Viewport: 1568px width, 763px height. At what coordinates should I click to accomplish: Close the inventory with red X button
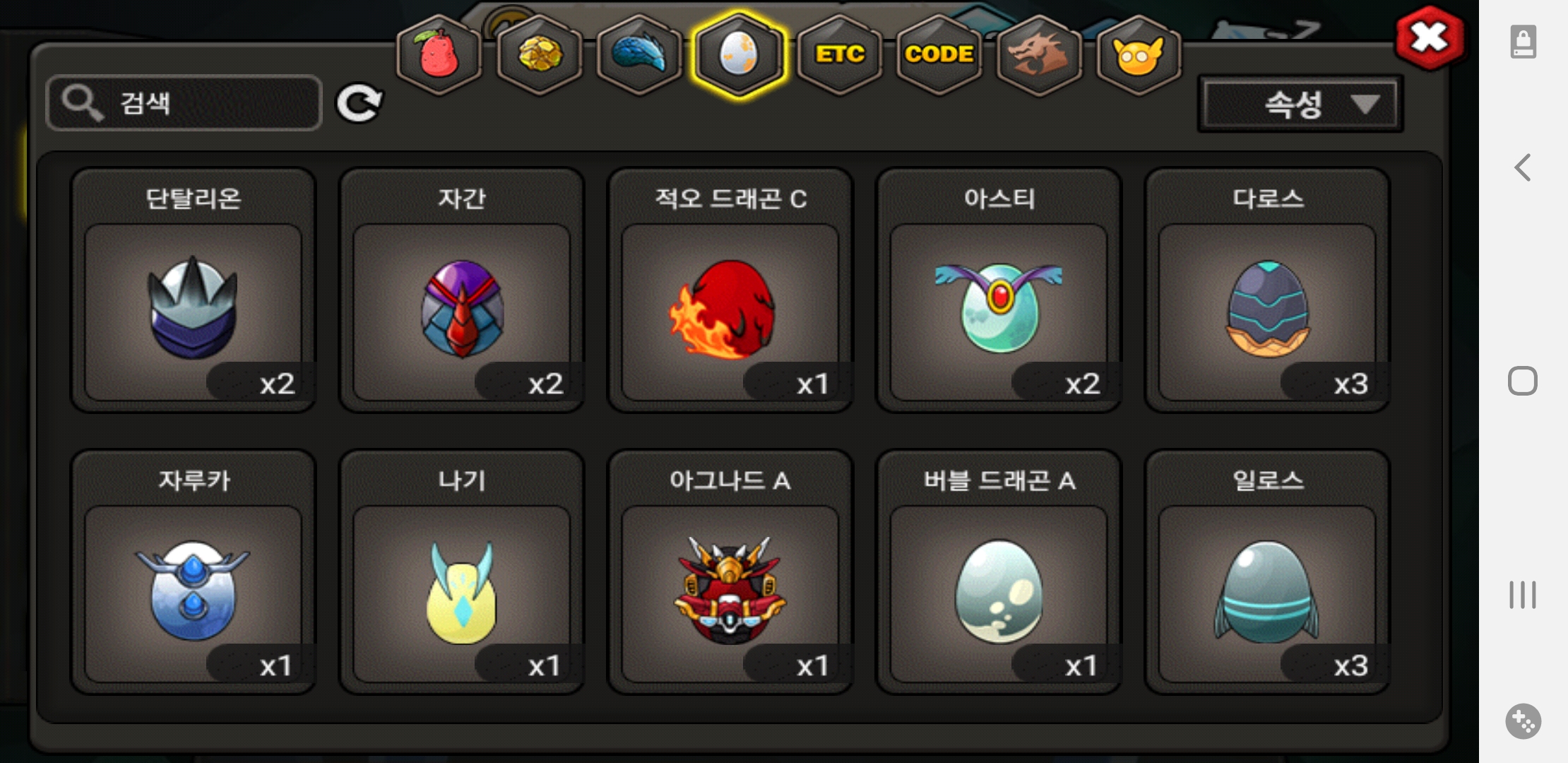pyautogui.click(x=1430, y=38)
